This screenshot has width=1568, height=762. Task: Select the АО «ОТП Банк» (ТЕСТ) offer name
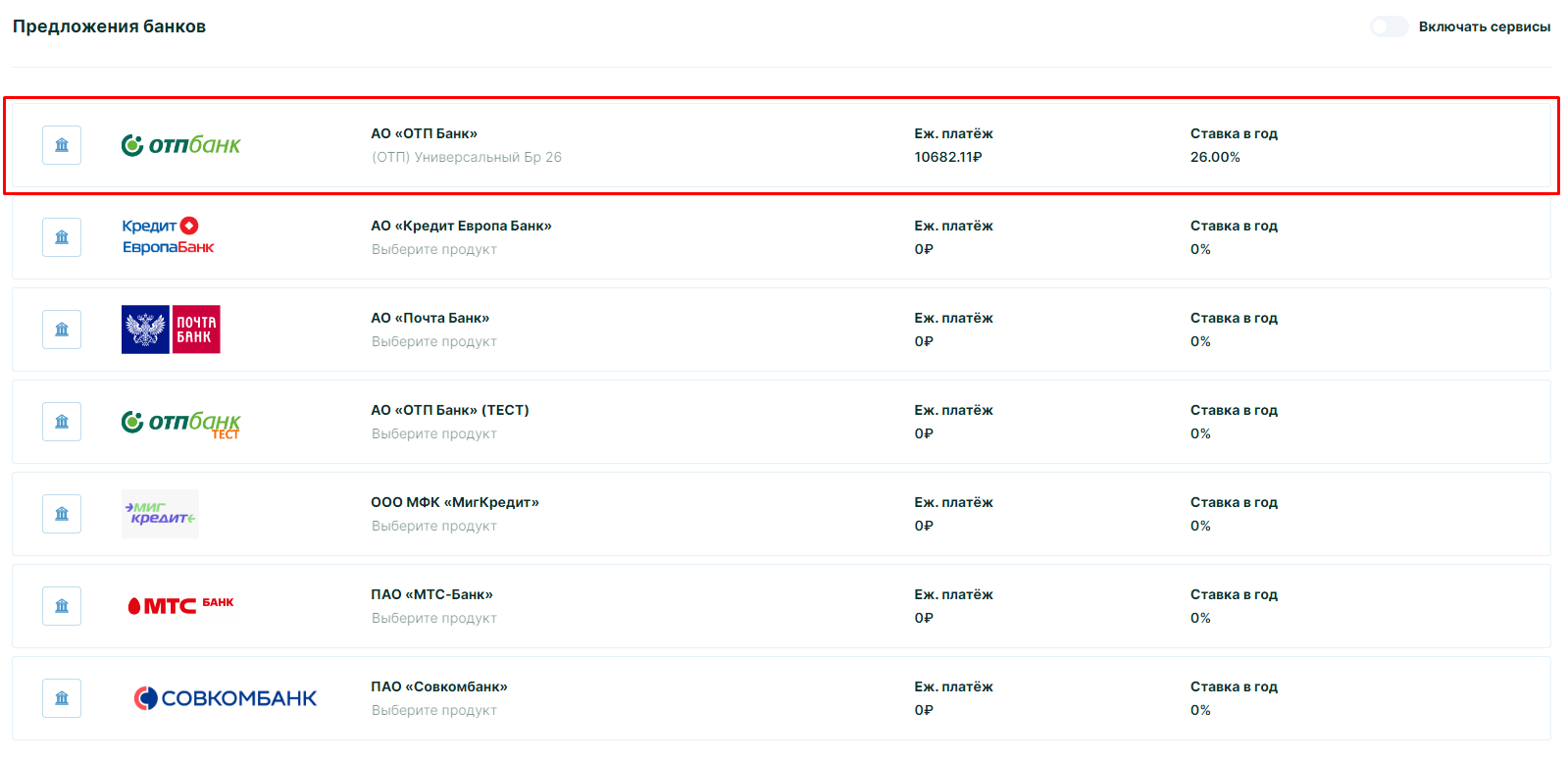pyautogui.click(x=449, y=410)
